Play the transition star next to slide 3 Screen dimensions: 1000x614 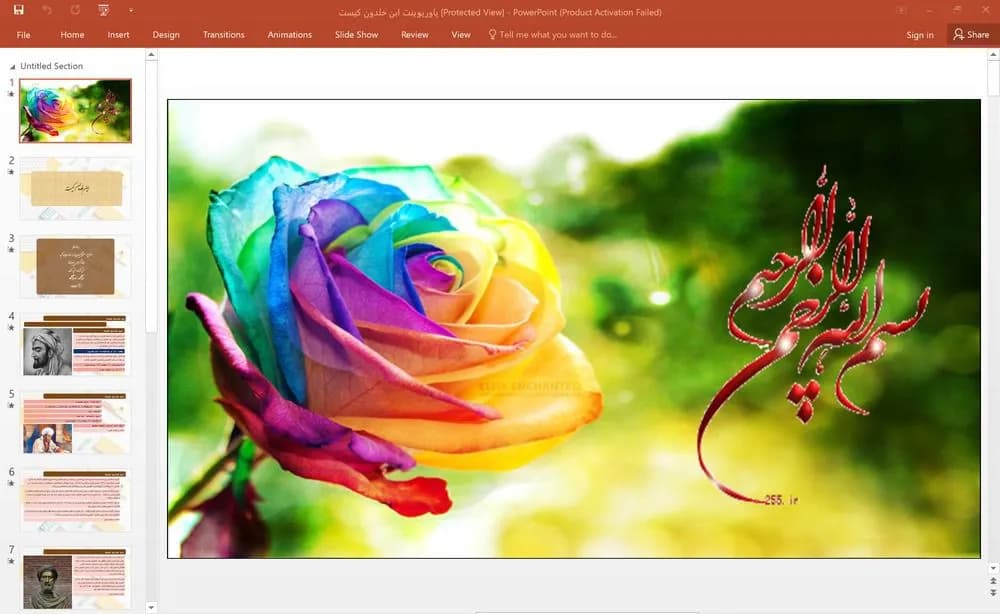[11, 250]
